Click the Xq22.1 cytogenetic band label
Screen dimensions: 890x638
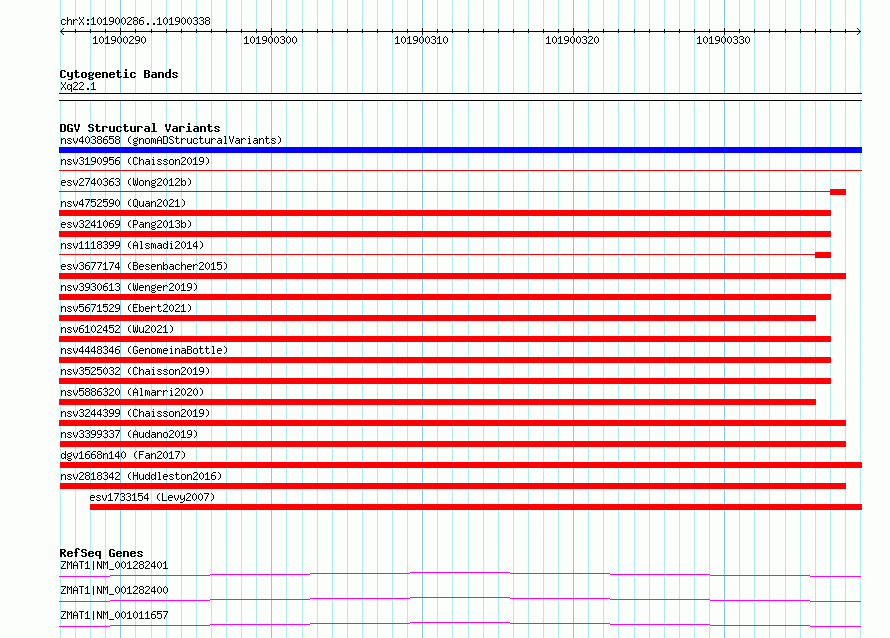pos(78,86)
